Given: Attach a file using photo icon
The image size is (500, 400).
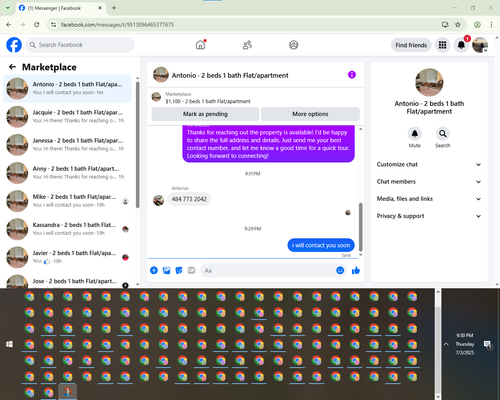Looking at the screenshot, I should [x=166, y=270].
